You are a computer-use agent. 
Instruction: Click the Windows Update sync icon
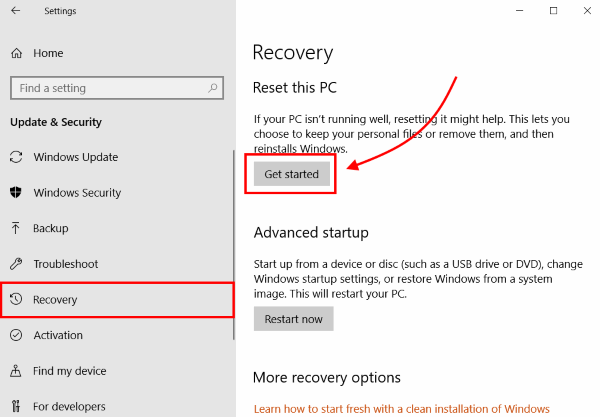tap(16, 157)
